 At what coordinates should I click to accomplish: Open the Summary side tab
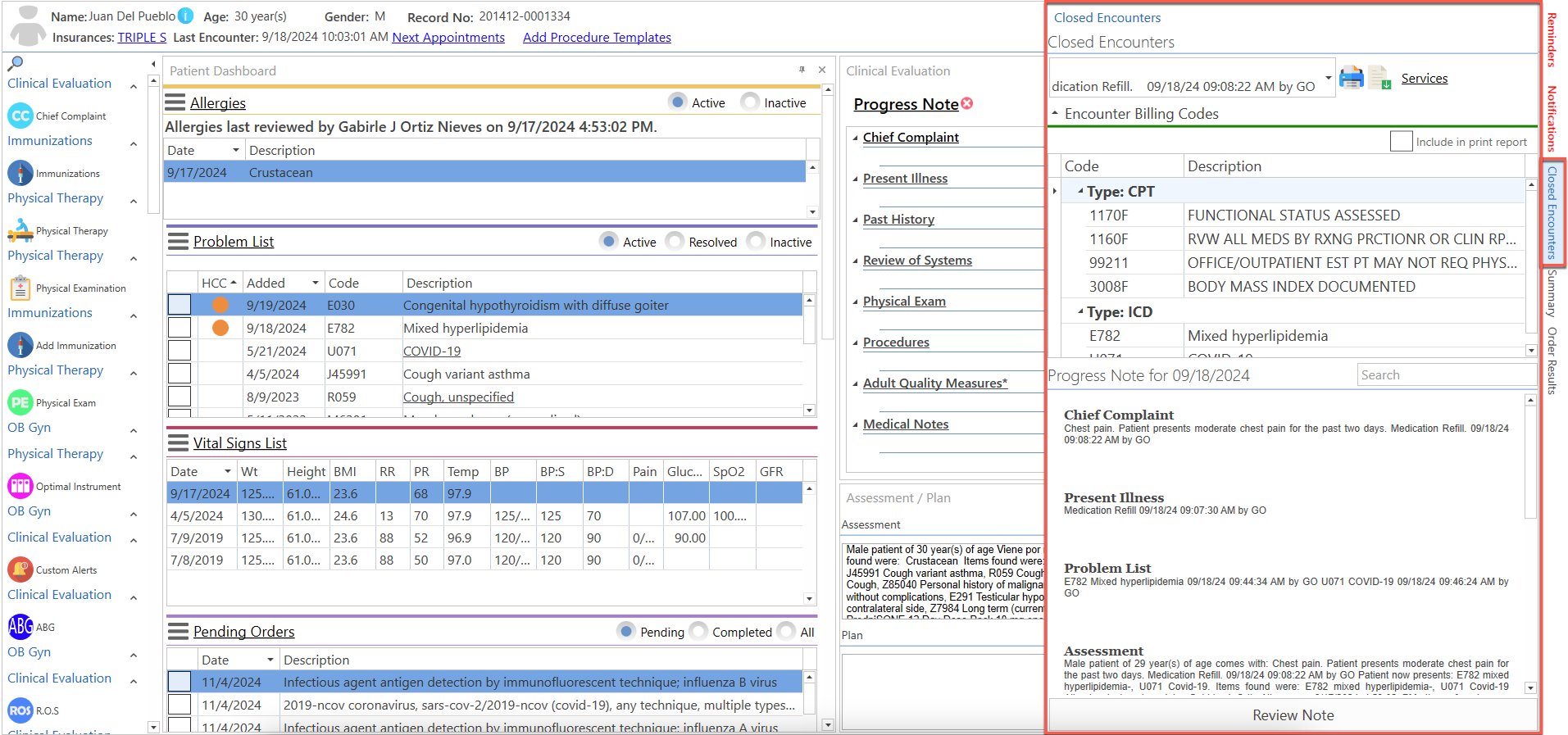click(x=1552, y=293)
